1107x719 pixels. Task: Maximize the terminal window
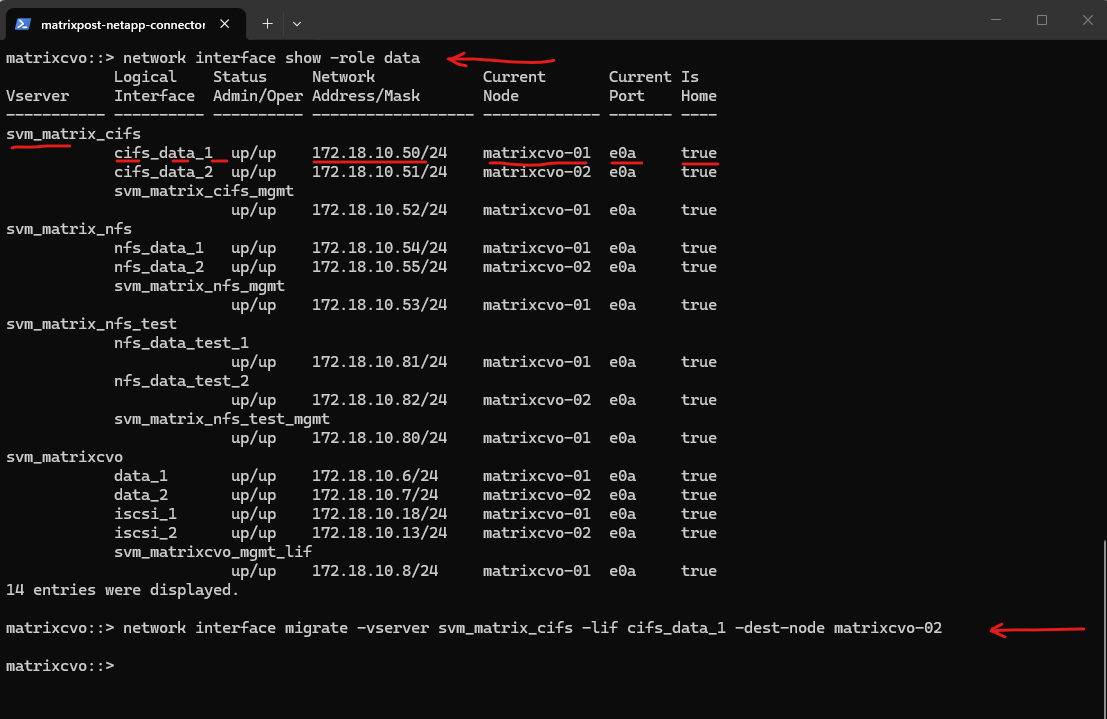[1041, 20]
